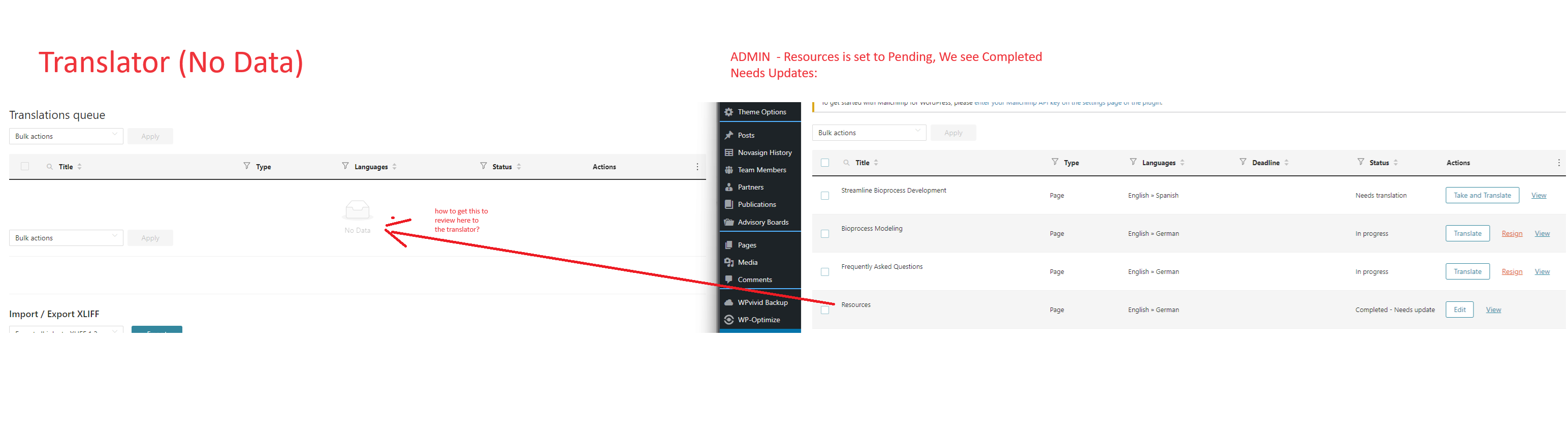
Task: Click the WPvivid Backup cloud icon
Action: (728, 303)
